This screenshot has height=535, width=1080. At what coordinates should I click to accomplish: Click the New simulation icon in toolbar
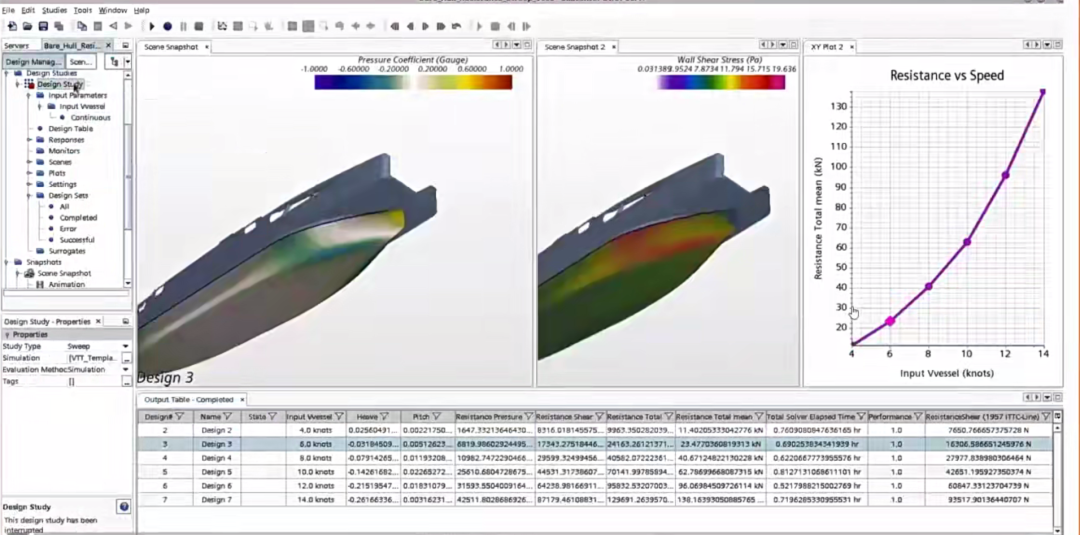click(x=12, y=26)
